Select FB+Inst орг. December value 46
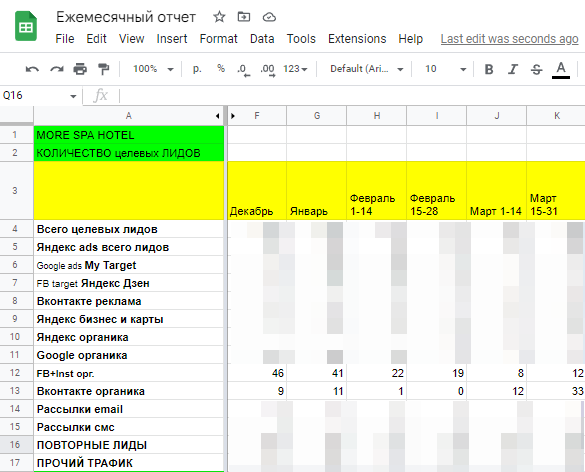 pos(257,373)
